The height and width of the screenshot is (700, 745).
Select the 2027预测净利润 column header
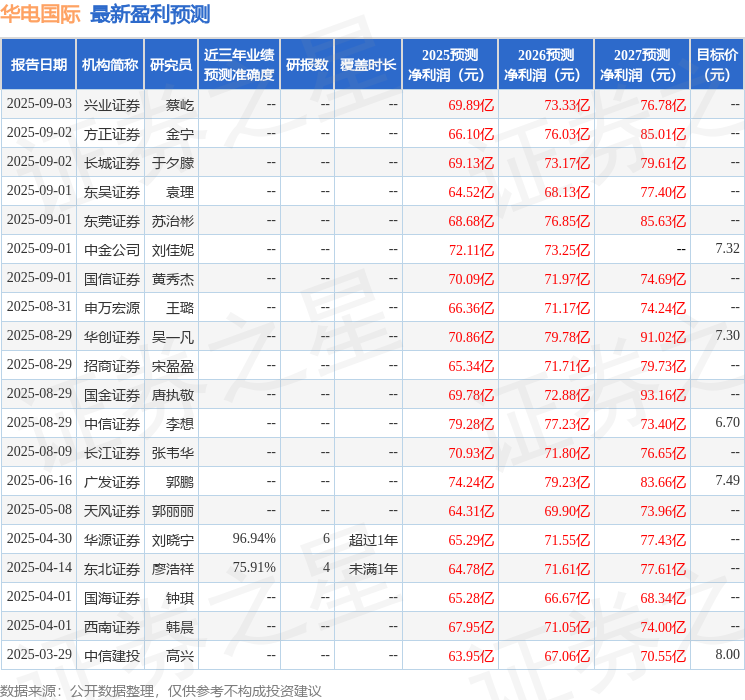pos(642,65)
